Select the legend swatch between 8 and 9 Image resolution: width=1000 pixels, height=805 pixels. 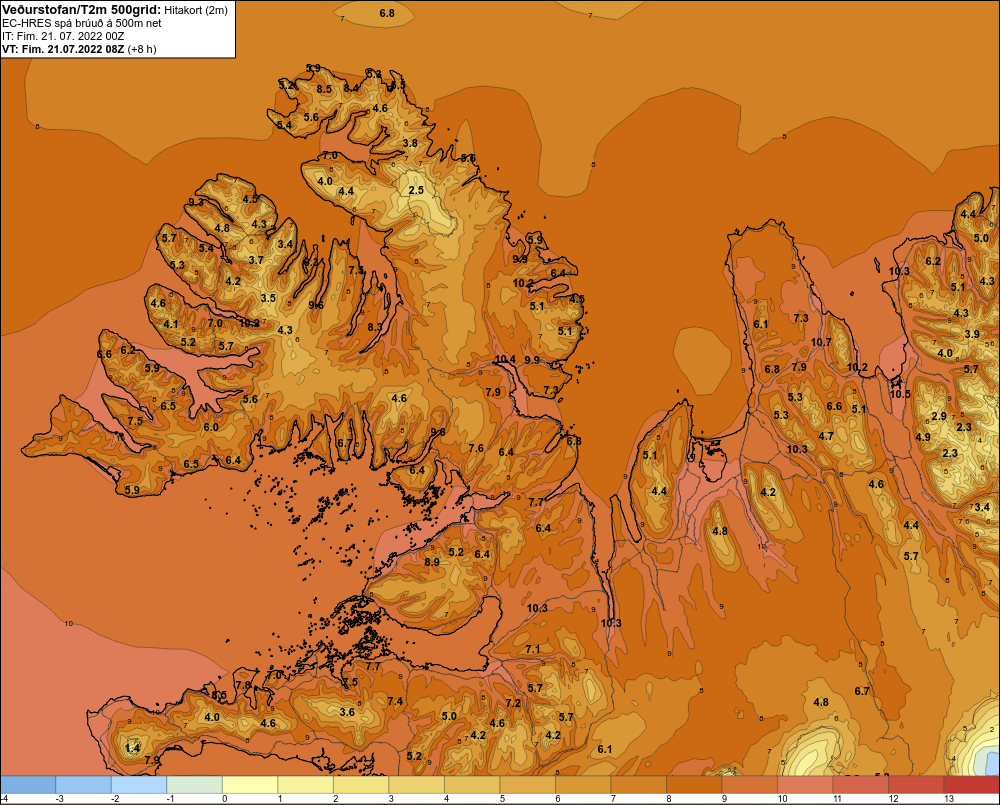click(694, 785)
